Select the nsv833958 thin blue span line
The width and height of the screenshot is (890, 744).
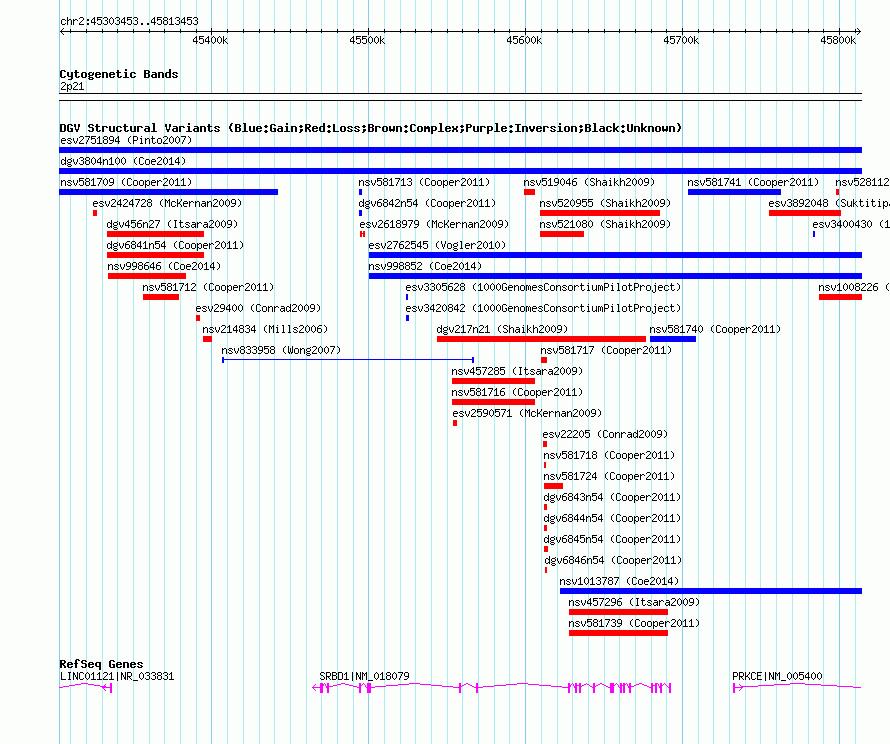click(348, 360)
